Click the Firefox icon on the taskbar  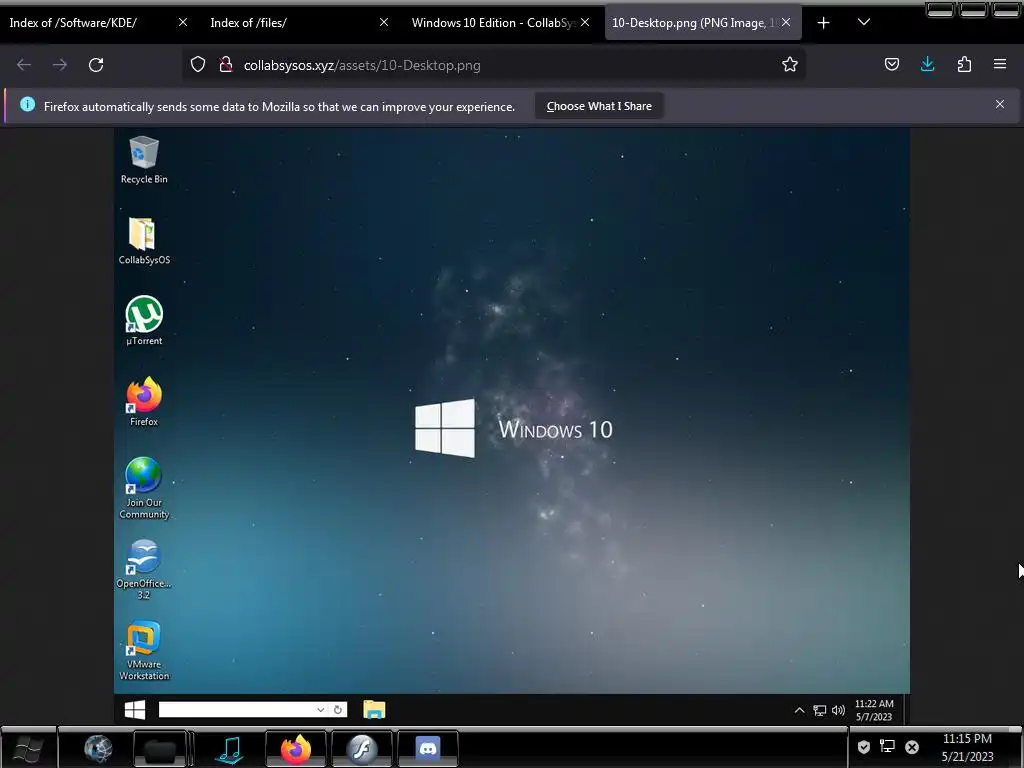pos(296,748)
